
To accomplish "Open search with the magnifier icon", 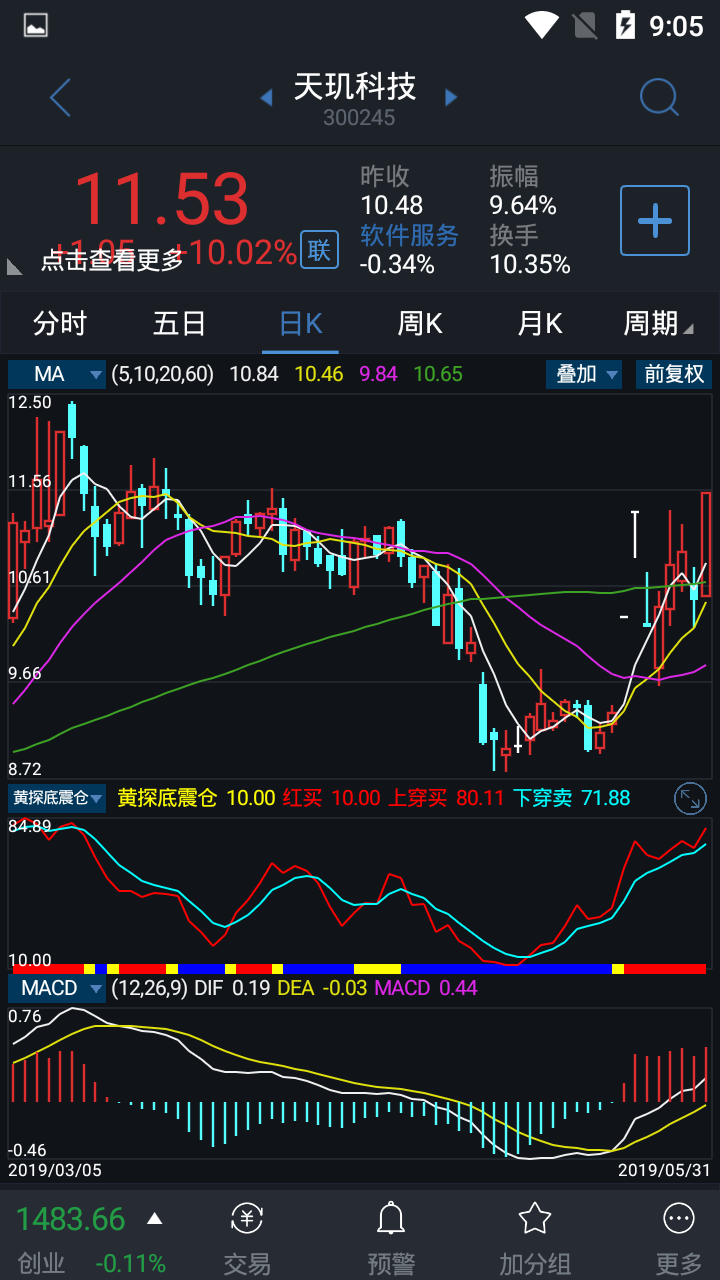I will pos(659,98).
